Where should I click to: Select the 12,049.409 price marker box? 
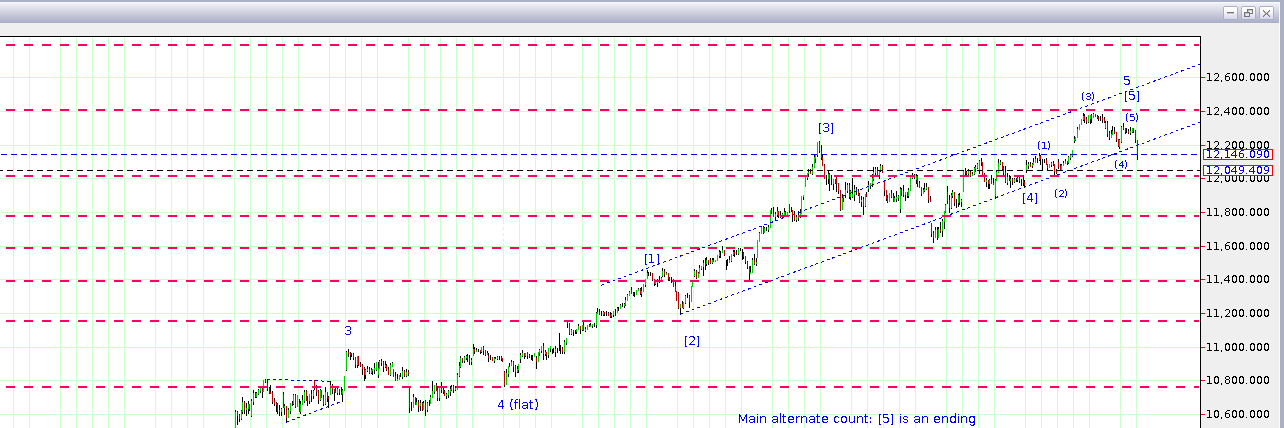(x=1237, y=171)
